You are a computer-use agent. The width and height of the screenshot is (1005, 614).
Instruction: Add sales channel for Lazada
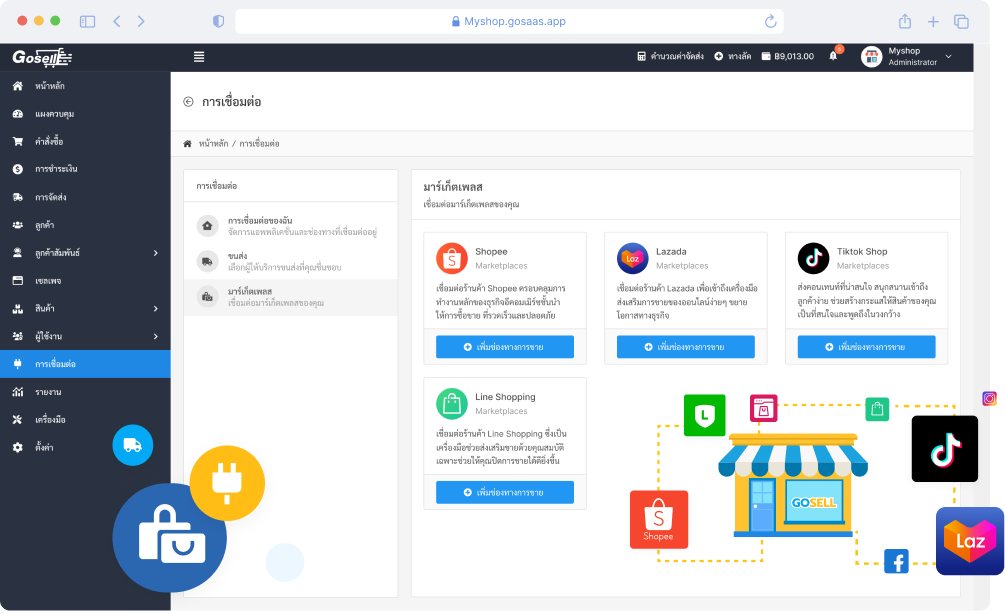pos(685,347)
